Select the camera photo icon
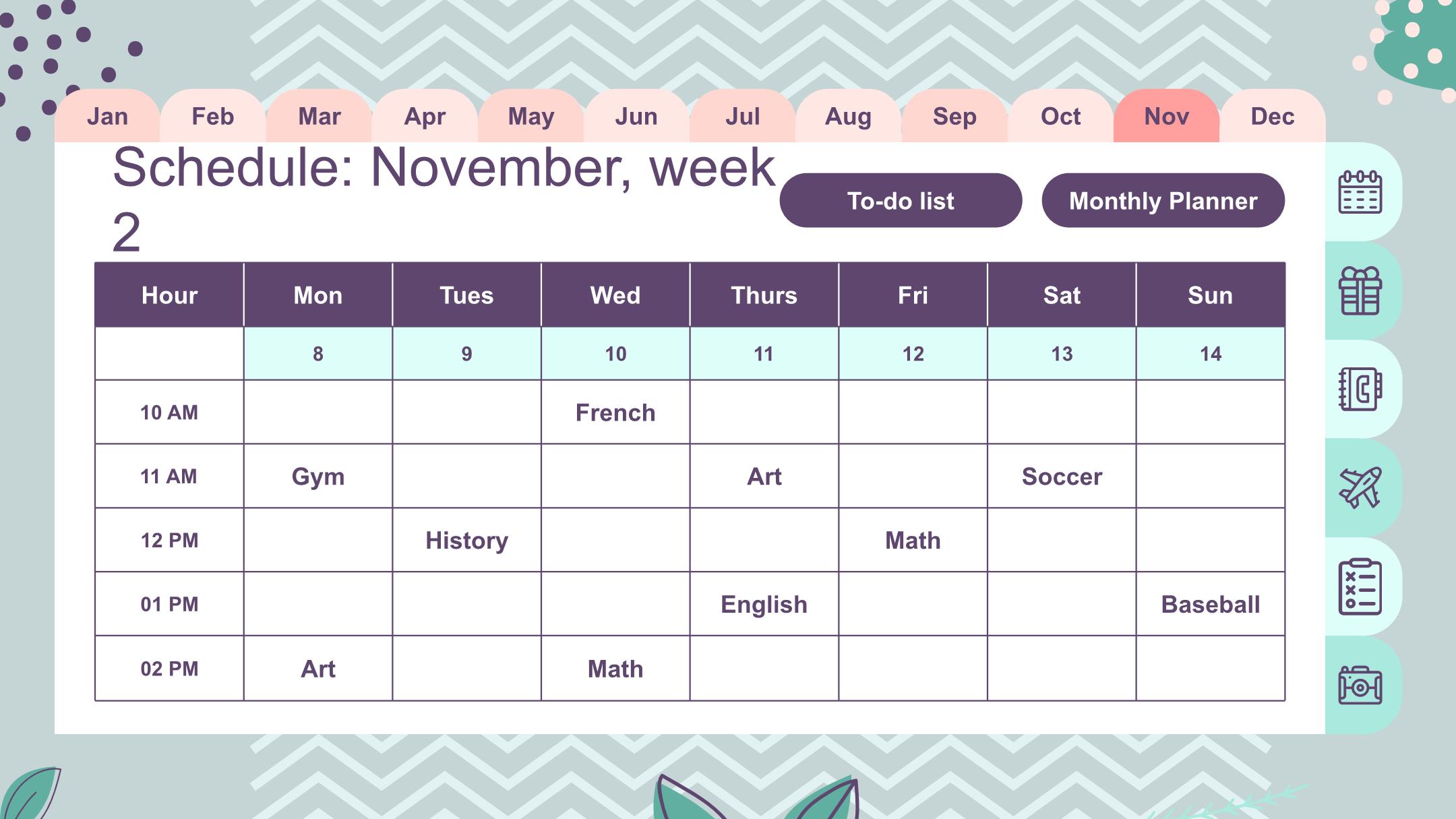 click(1360, 685)
